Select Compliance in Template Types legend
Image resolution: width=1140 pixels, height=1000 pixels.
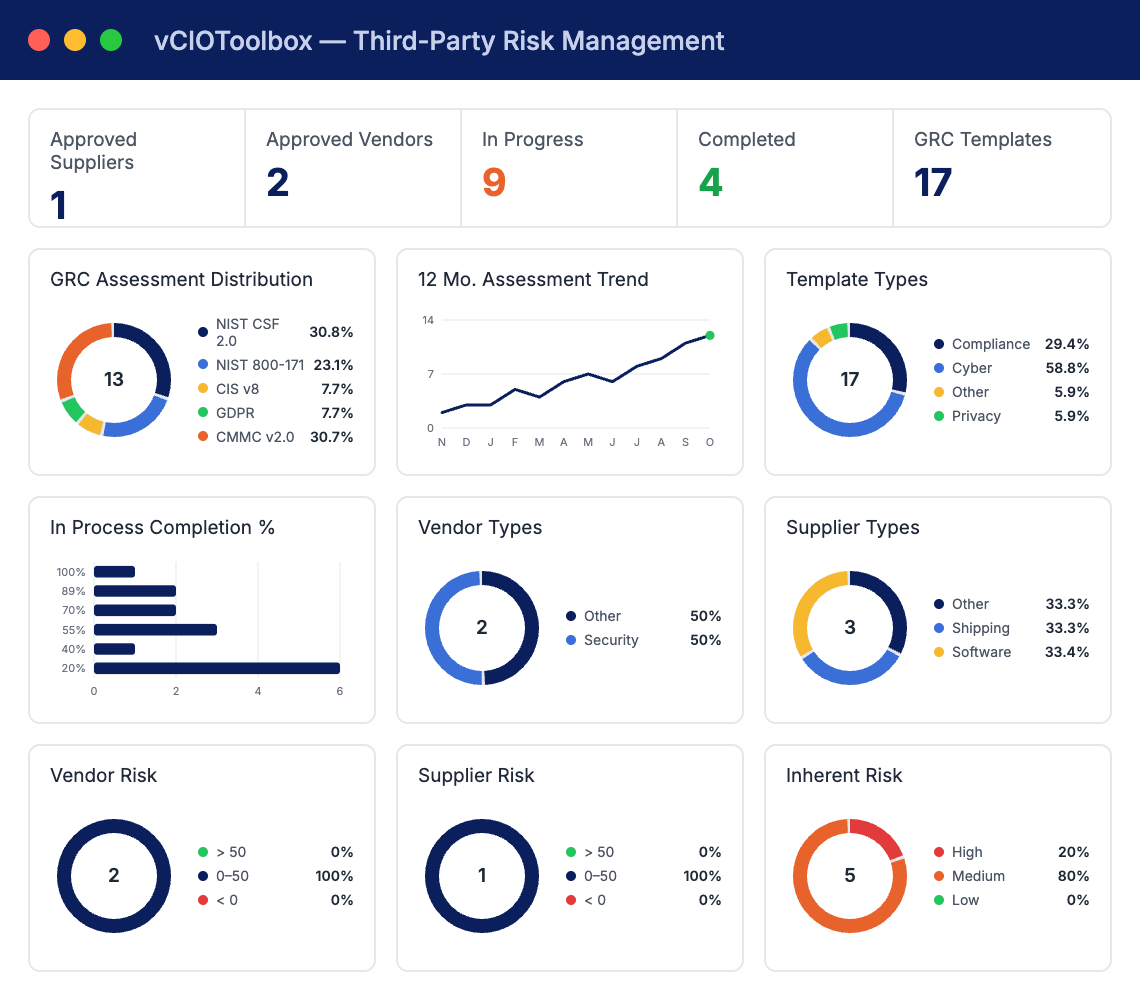pyautogui.click(x=1011, y=344)
